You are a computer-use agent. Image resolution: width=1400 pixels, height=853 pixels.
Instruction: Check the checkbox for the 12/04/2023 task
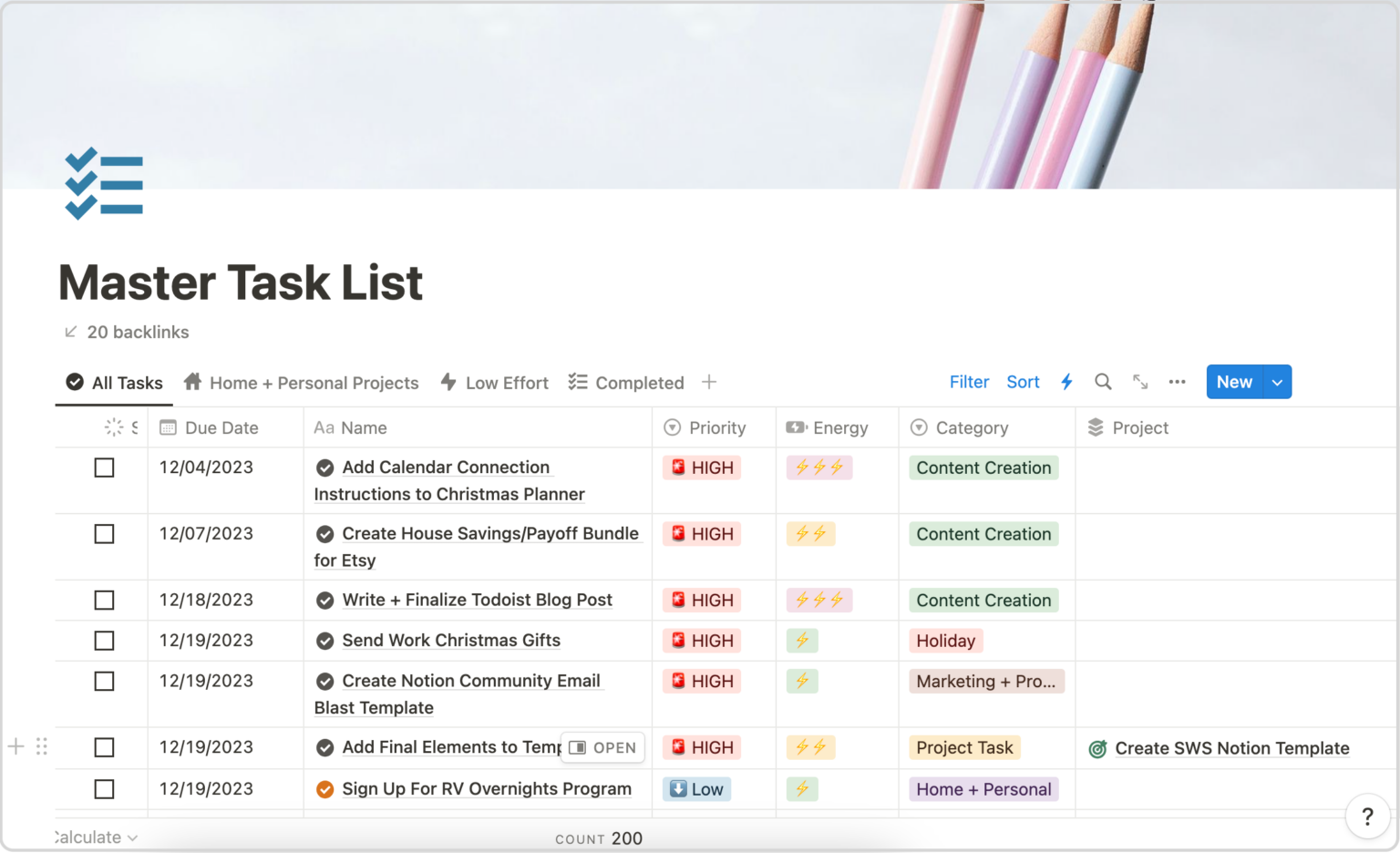(104, 468)
